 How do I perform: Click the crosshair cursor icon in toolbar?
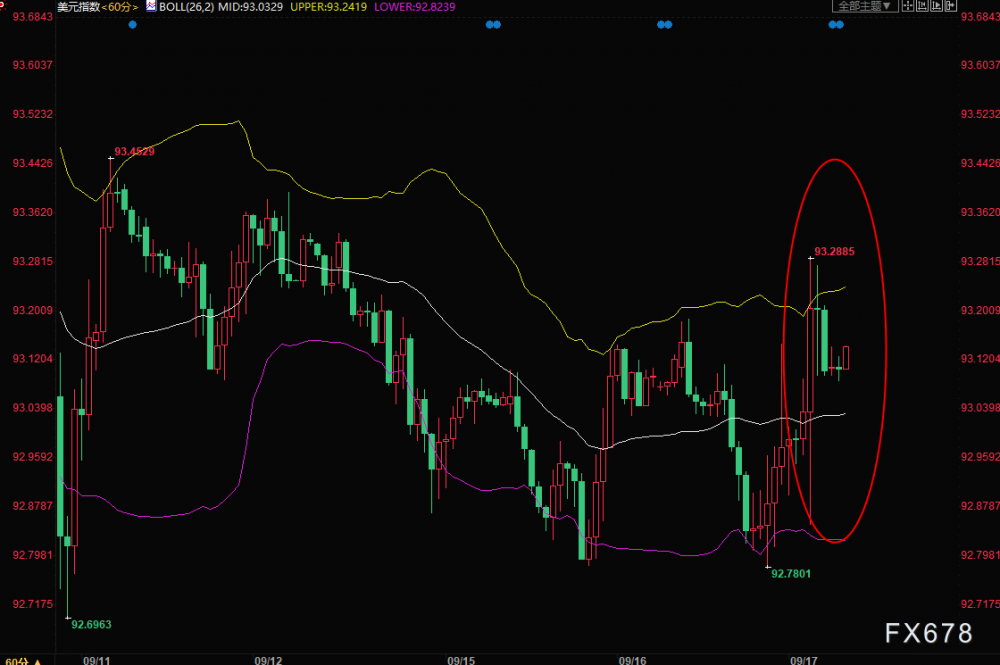coord(908,6)
